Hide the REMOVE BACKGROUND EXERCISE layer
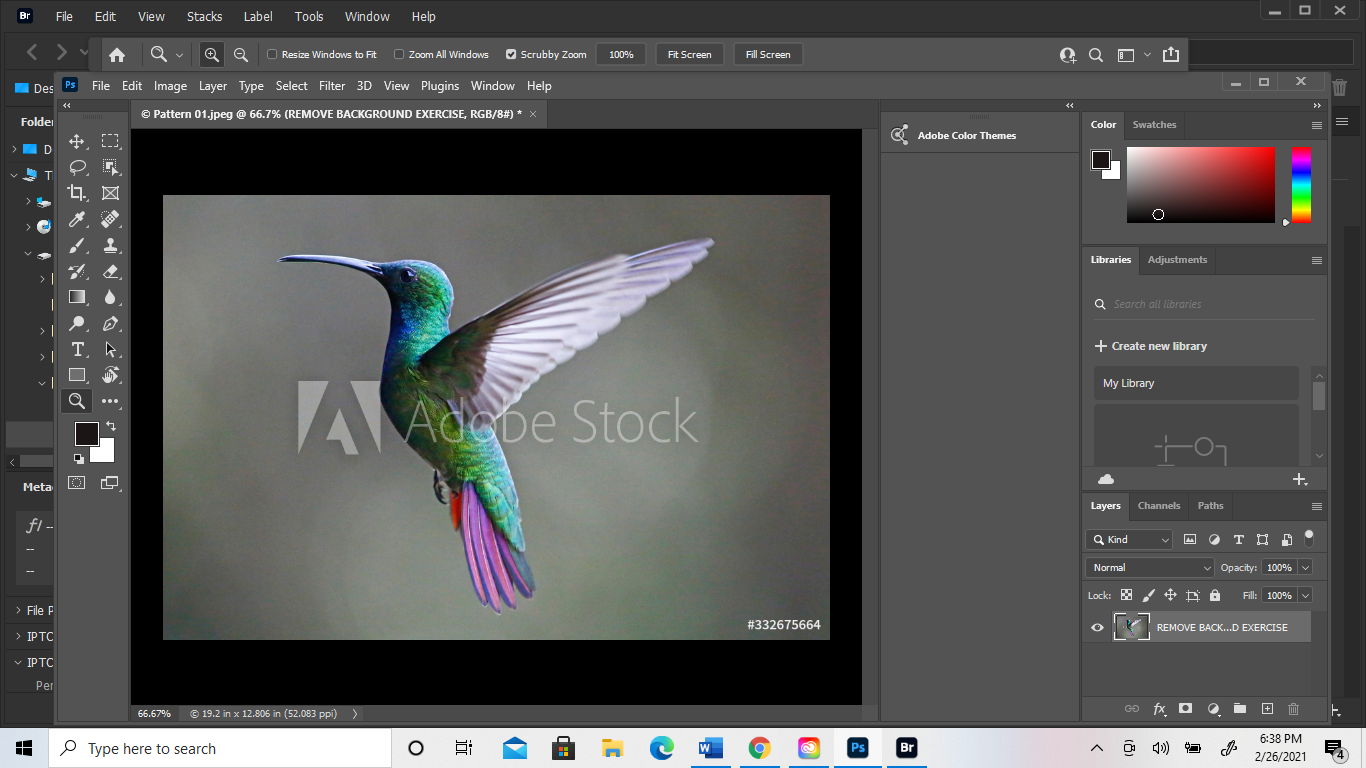This screenshot has height=768, width=1366. (x=1097, y=627)
